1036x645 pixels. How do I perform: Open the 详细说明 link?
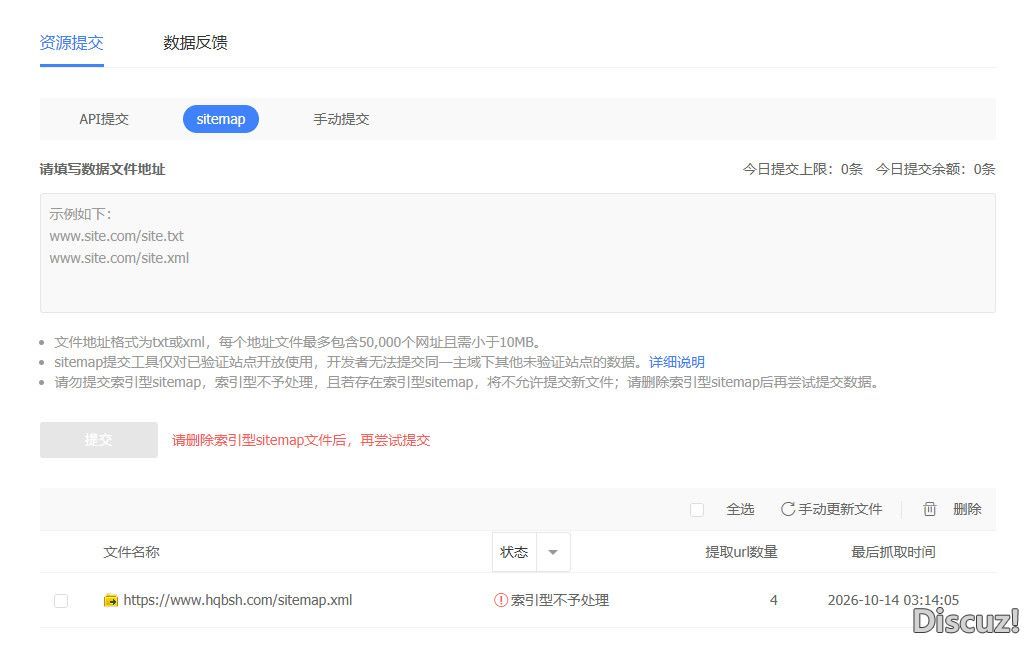(x=677, y=362)
